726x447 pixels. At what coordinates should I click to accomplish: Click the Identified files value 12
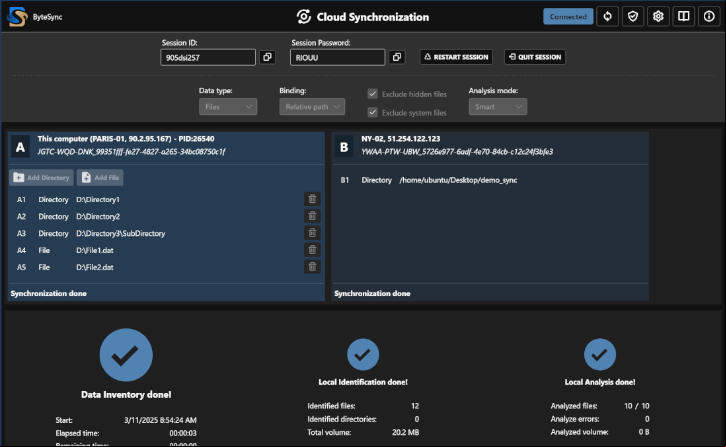pyautogui.click(x=415, y=406)
